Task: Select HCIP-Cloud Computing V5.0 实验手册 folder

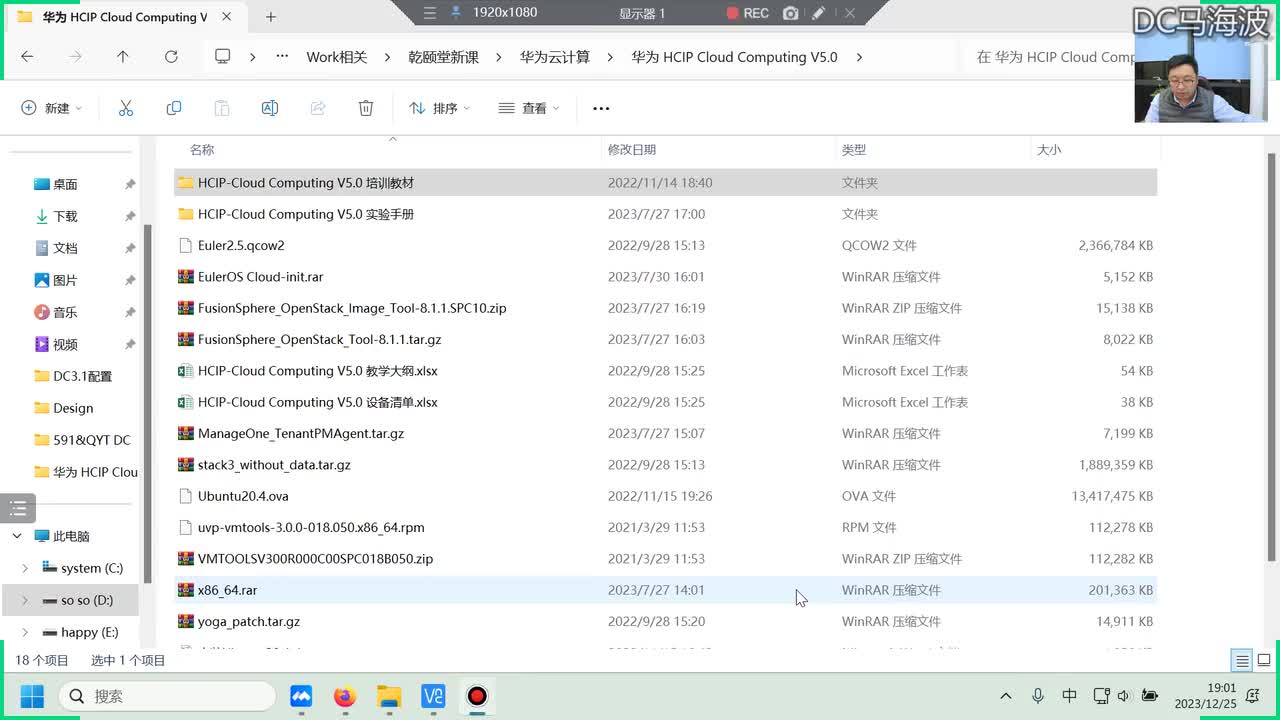Action: (x=666, y=214)
